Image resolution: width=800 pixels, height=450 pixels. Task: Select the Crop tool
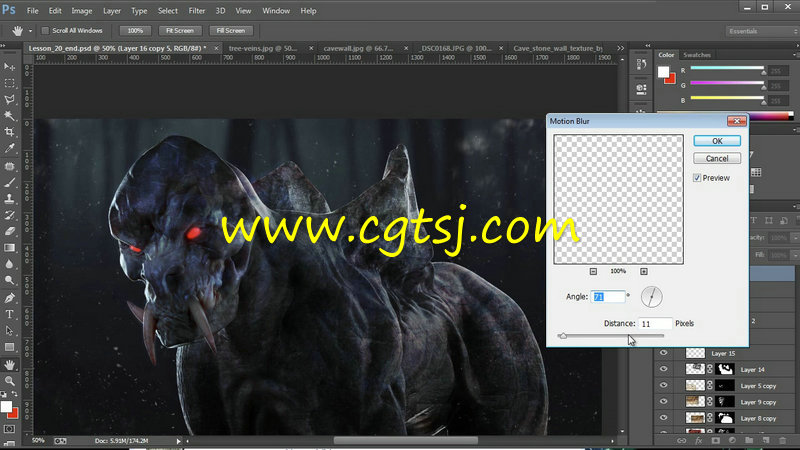pos(9,132)
